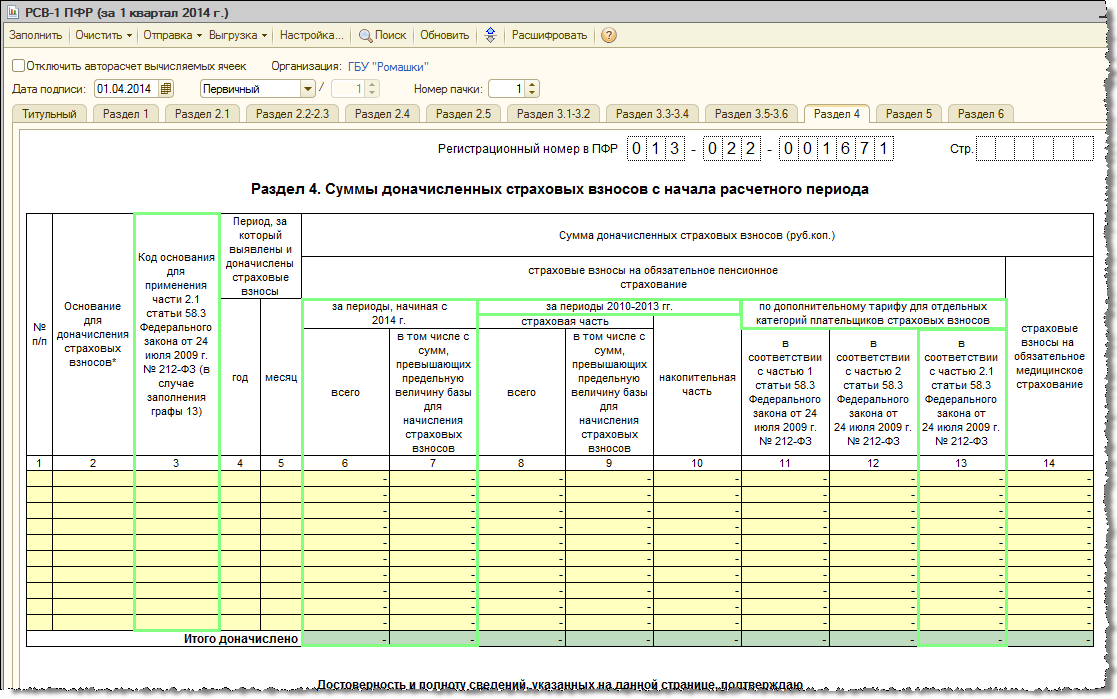
Task: Click the Обновить button
Action: pos(444,35)
